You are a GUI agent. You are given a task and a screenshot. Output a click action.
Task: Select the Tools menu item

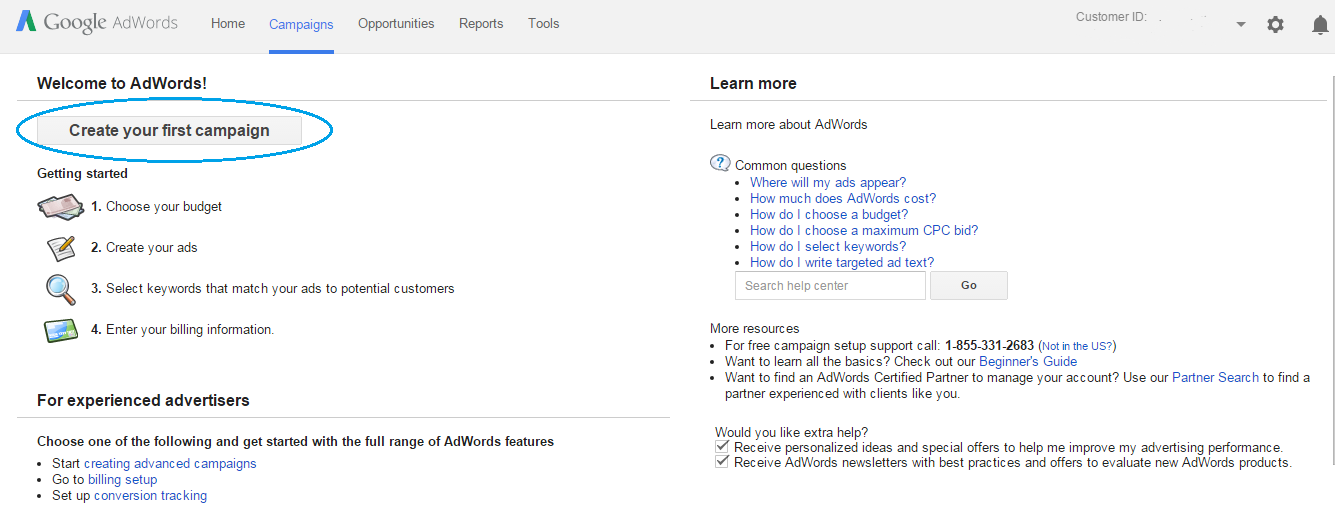click(x=544, y=23)
